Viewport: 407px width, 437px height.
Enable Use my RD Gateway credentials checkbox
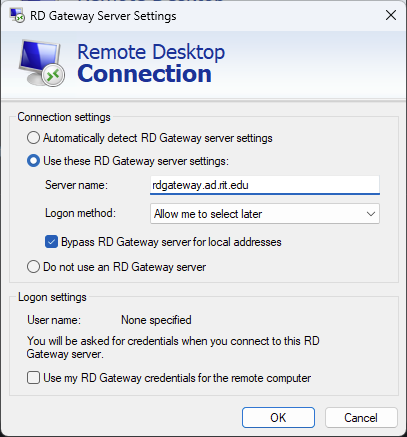(33, 378)
